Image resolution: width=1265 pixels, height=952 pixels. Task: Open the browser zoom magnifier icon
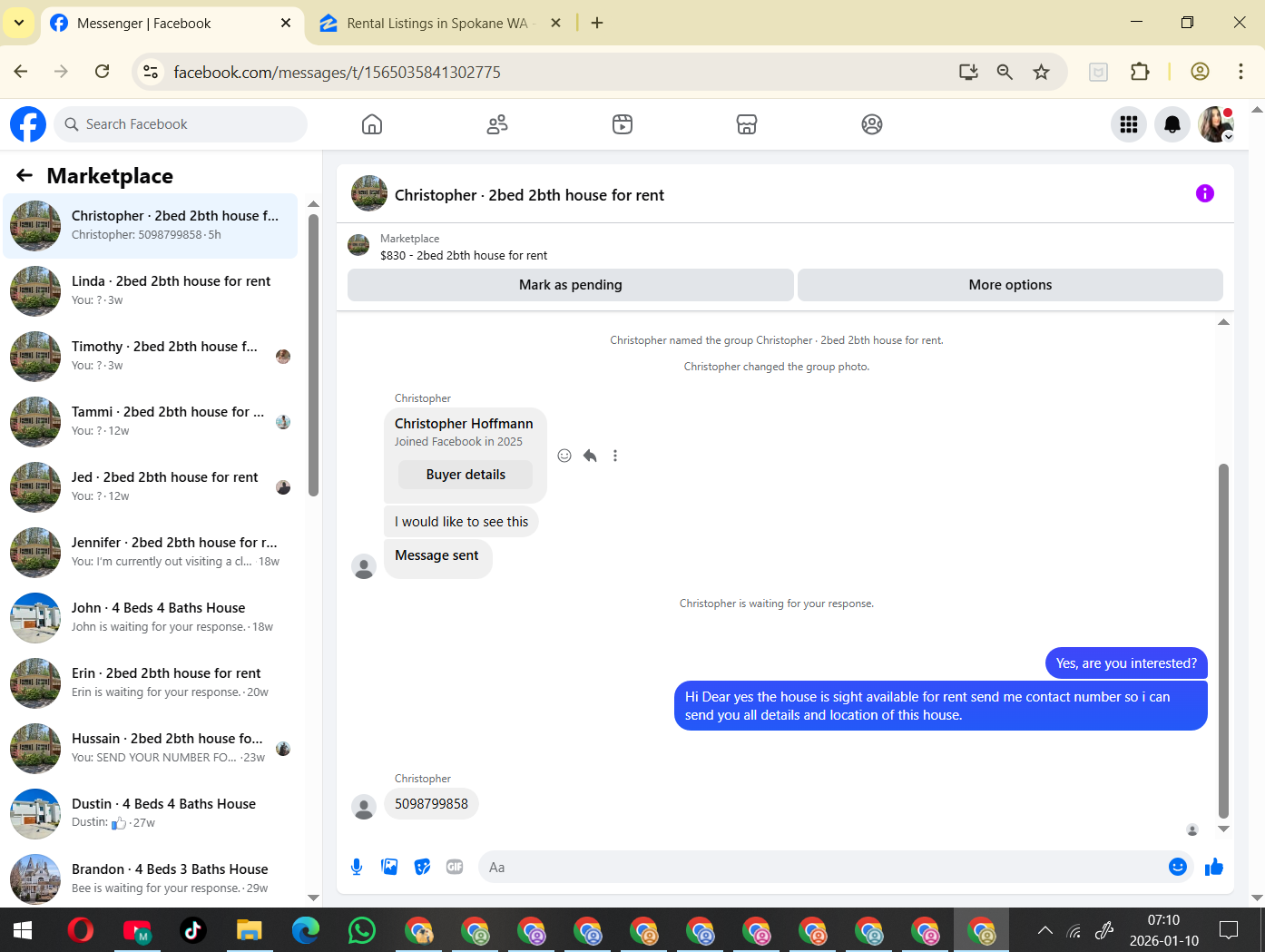coord(1005,72)
